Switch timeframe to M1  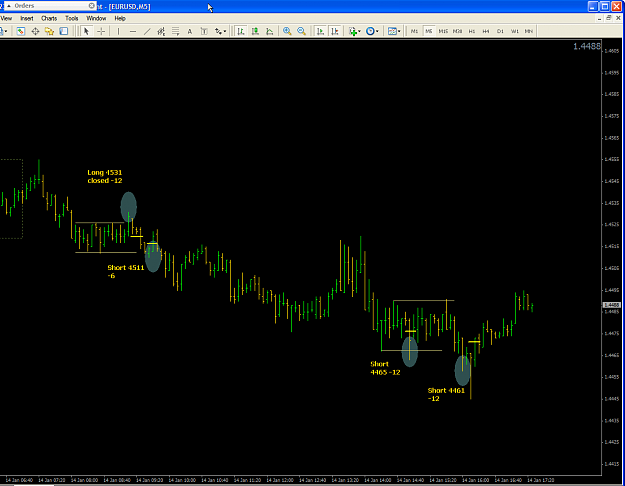415,31
